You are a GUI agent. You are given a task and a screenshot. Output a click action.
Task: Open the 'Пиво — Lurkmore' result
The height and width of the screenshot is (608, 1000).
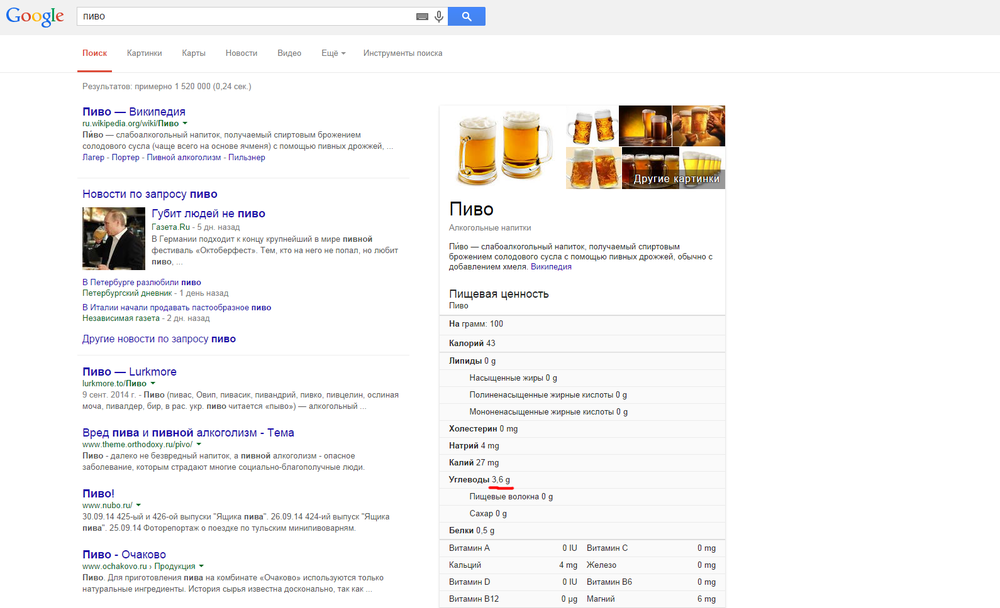(129, 372)
